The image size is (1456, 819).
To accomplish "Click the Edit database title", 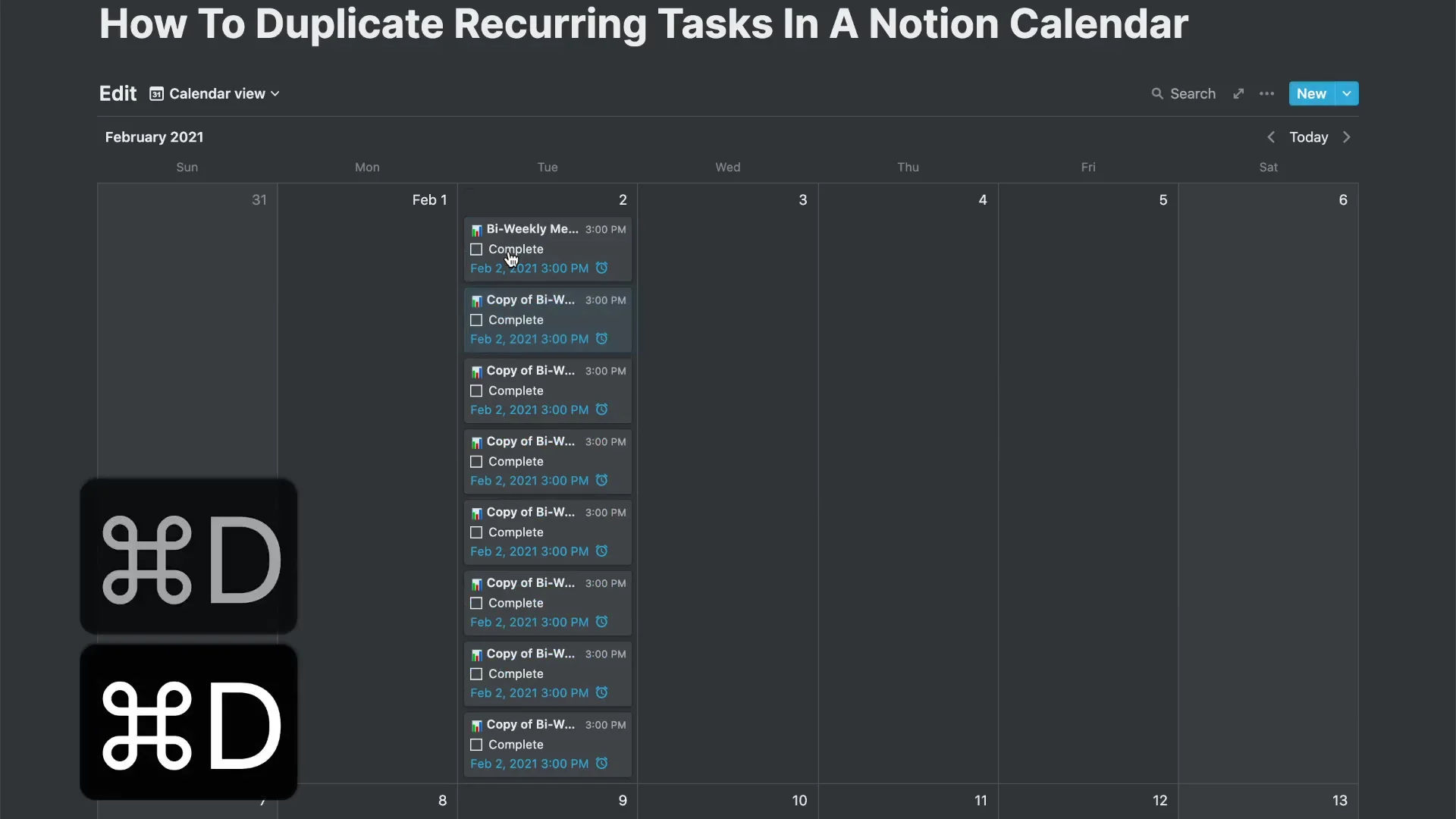I will [118, 94].
